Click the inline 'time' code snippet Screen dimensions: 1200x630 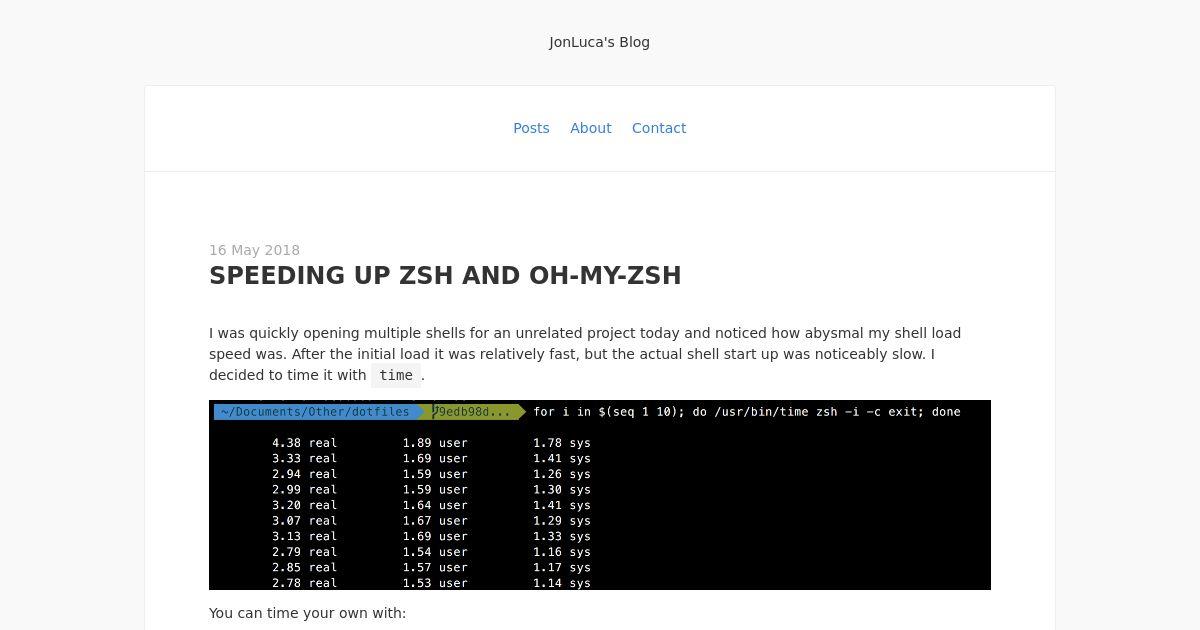coord(396,376)
